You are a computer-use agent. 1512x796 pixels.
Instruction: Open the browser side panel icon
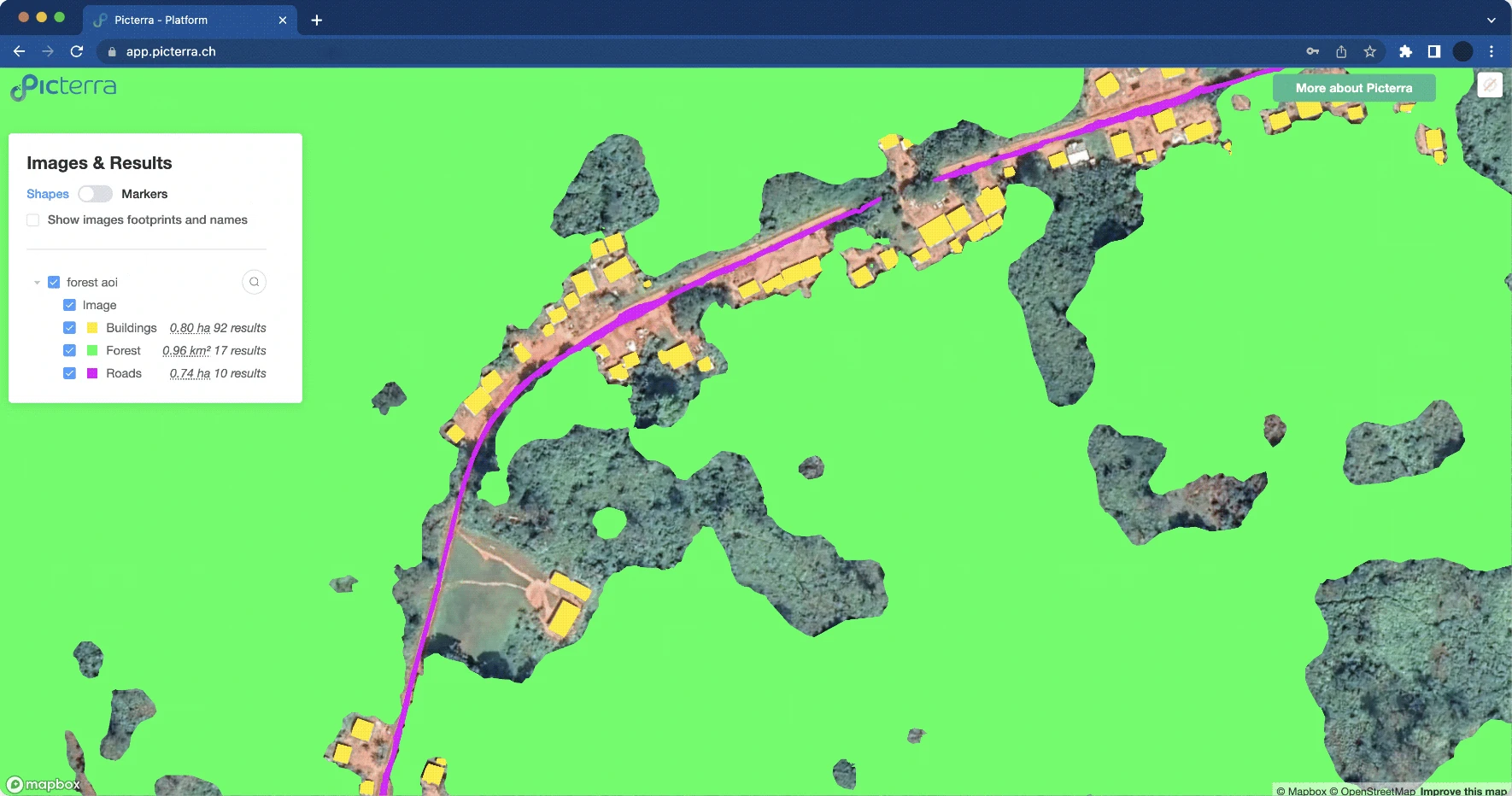(x=1434, y=51)
